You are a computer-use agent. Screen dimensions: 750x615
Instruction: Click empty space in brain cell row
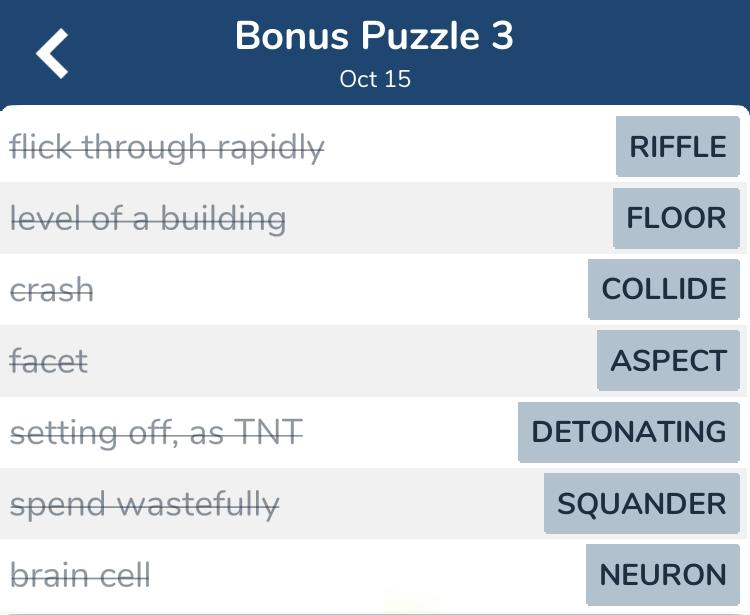[x=368, y=574]
